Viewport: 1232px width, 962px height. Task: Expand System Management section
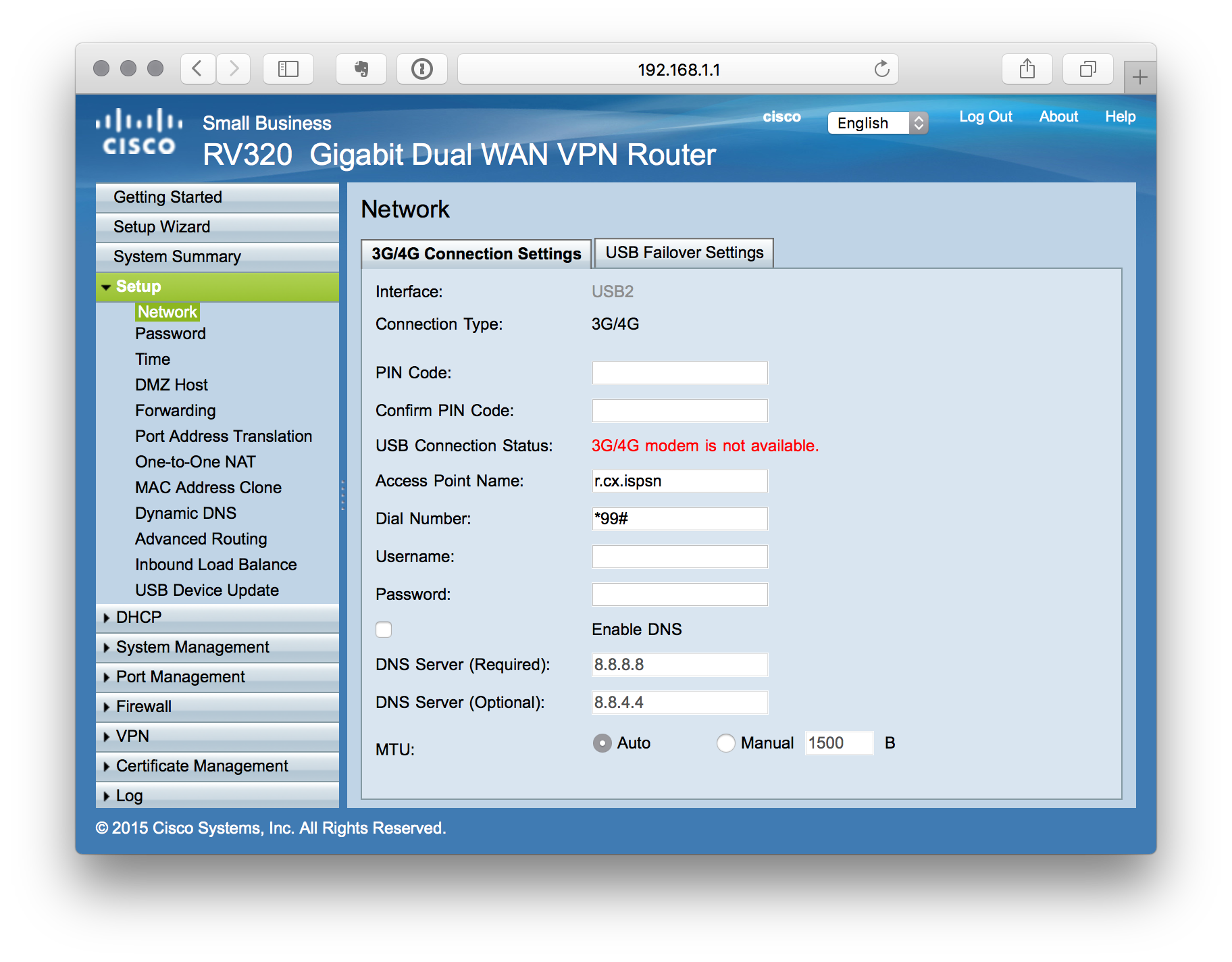coord(217,647)
